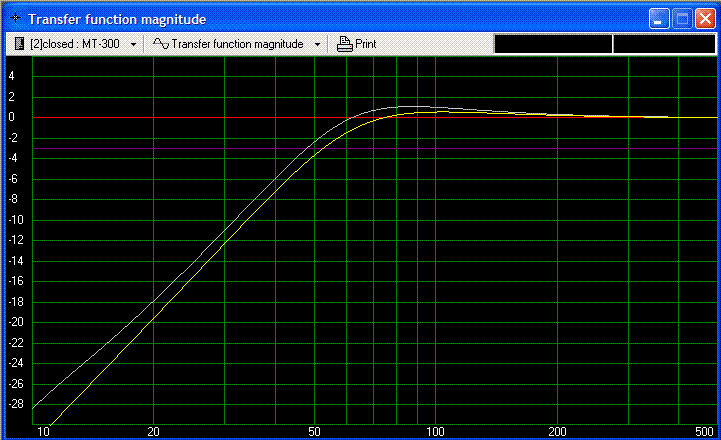This screenshot has height=440, width=721.
Task: Click the 50 Hz frequency axis label
Action: pyautogui.click(x=314, y=432)
